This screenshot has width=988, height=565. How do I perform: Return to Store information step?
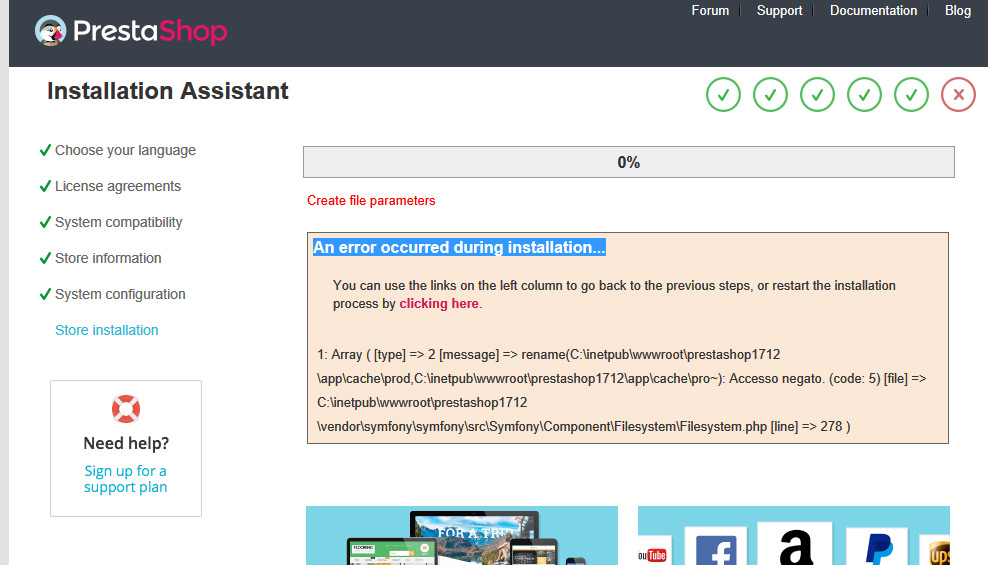tap(108, 258)
